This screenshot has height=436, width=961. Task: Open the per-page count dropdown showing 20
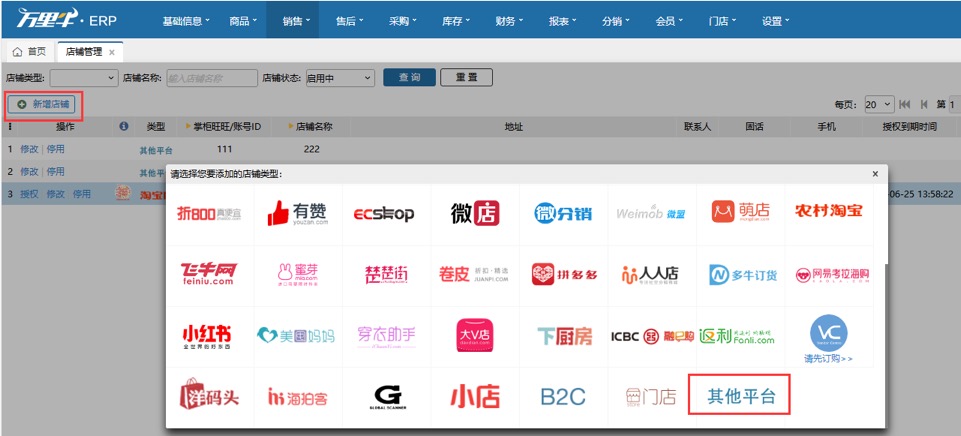[x=879, y=105]
